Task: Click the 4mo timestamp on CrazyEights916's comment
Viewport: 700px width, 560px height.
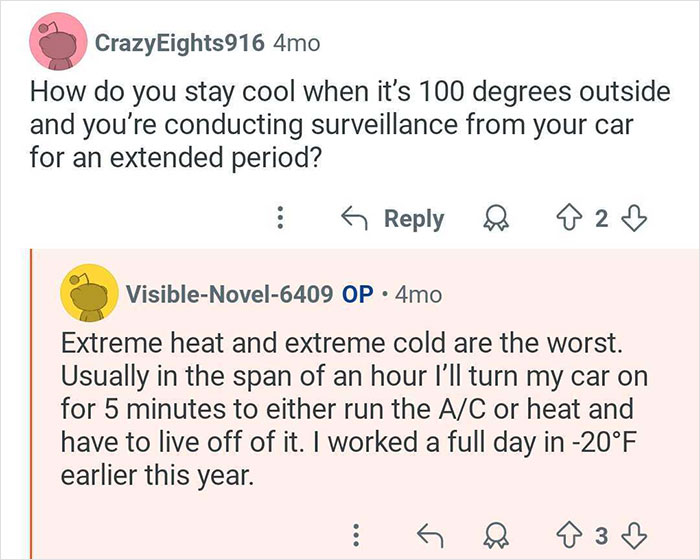Action: [297, 44]
